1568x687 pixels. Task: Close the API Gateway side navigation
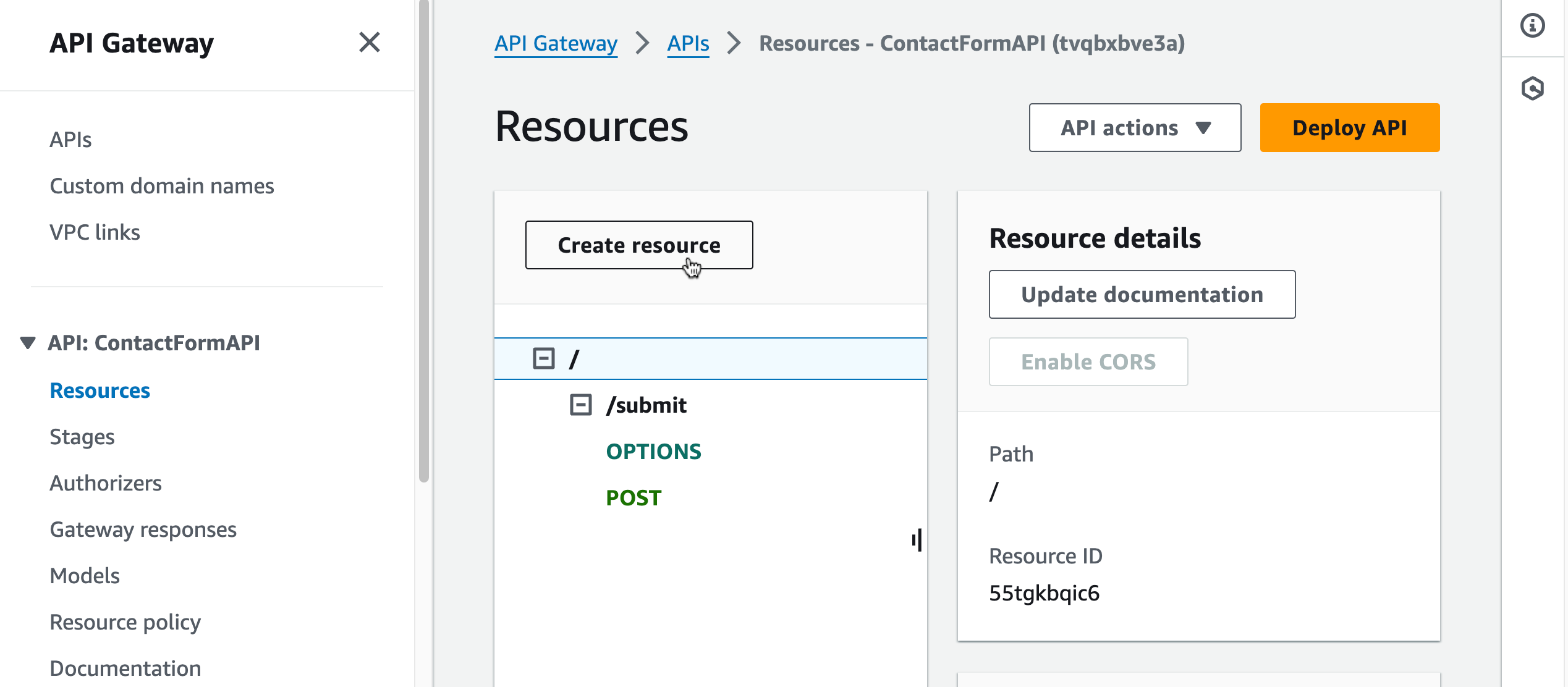pyautogui.click(x=369, y=43)
